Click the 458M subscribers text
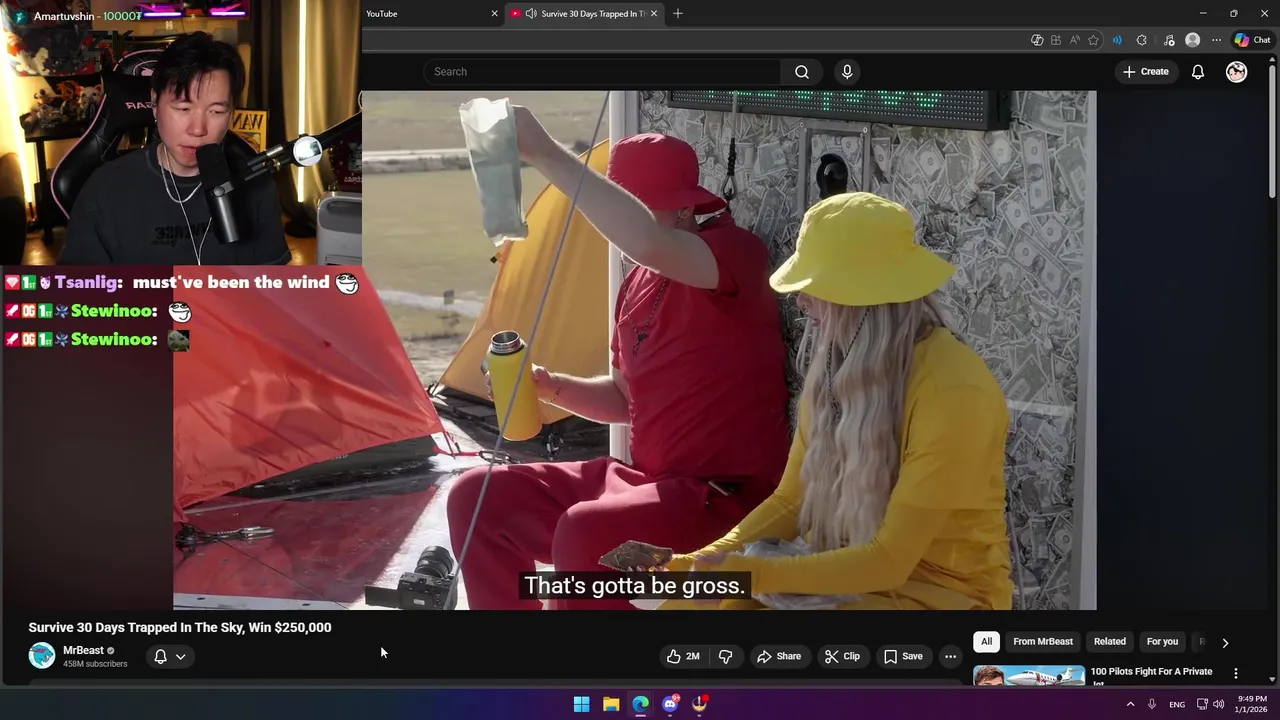 [95, 664]
